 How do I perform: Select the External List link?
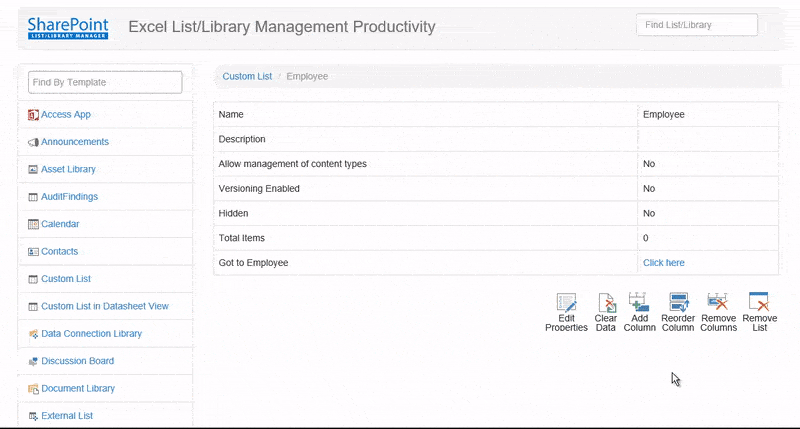pyautogui.click(x=67, y=416)
